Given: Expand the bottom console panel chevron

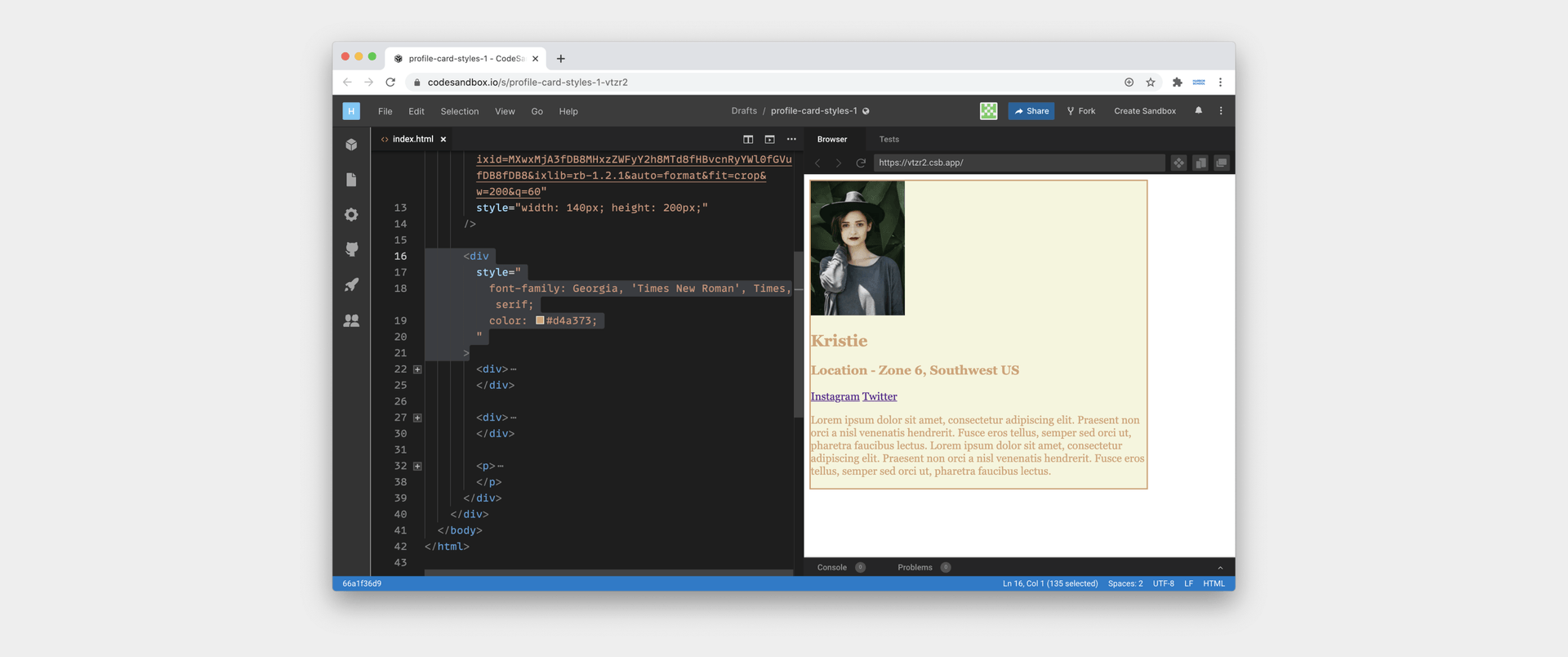Looking at the screenshot, I should click(x=1220, y=567).
